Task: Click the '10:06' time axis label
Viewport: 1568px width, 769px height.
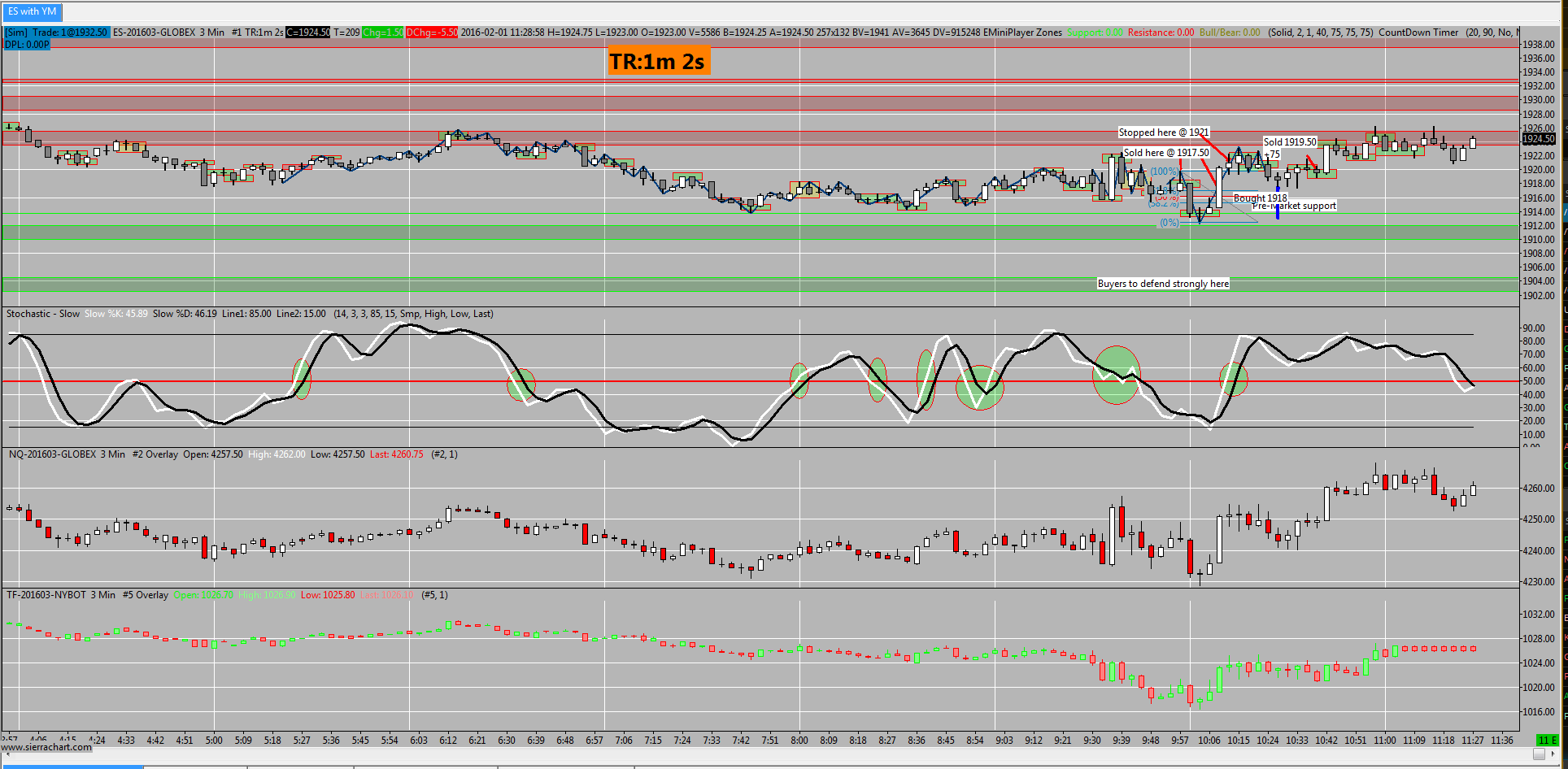Action: 1209,740
